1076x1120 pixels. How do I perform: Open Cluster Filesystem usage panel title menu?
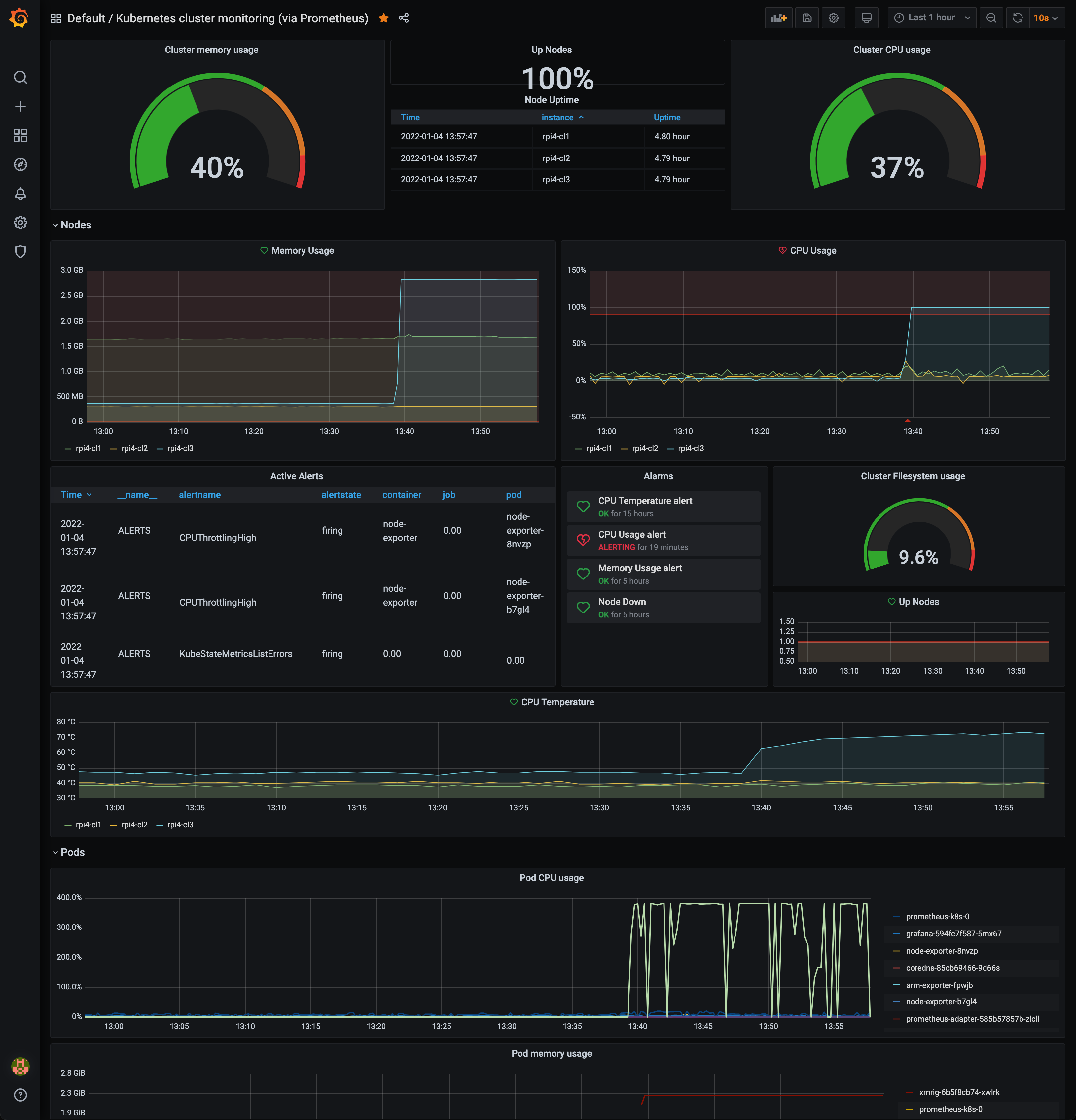913,476
